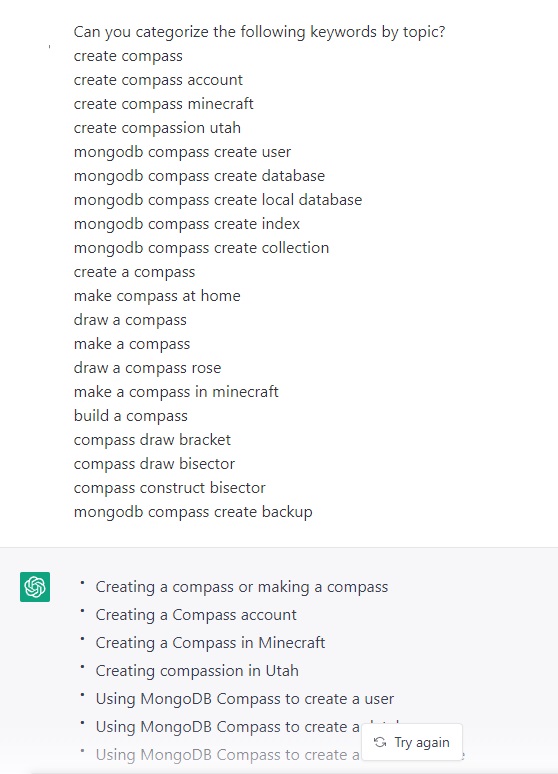
Task: Click the 'Creating a Compass account' bullet
Action: click(x=196, y=615)
